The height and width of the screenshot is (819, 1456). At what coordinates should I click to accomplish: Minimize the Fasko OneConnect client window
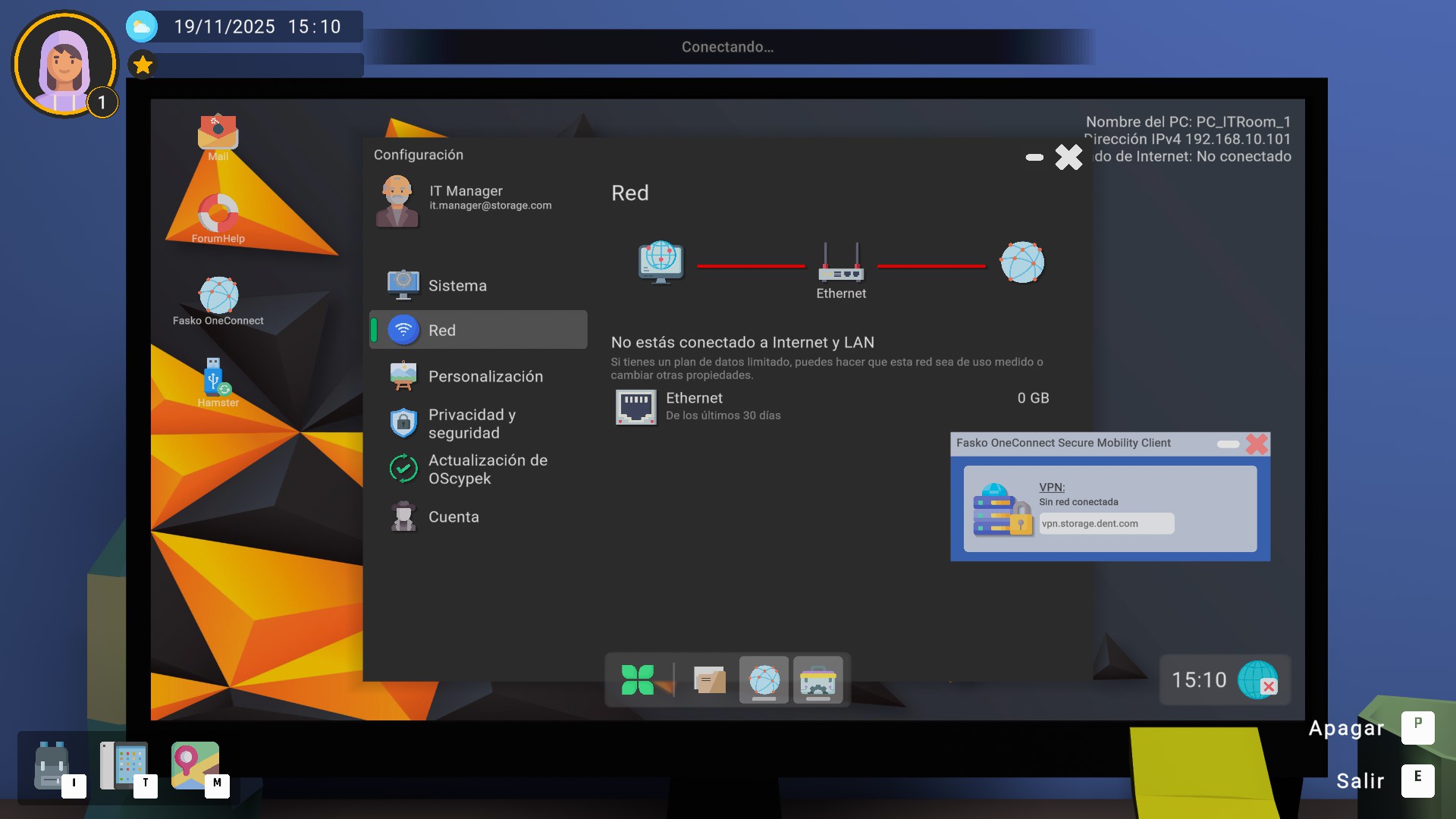click(1227, 444)
